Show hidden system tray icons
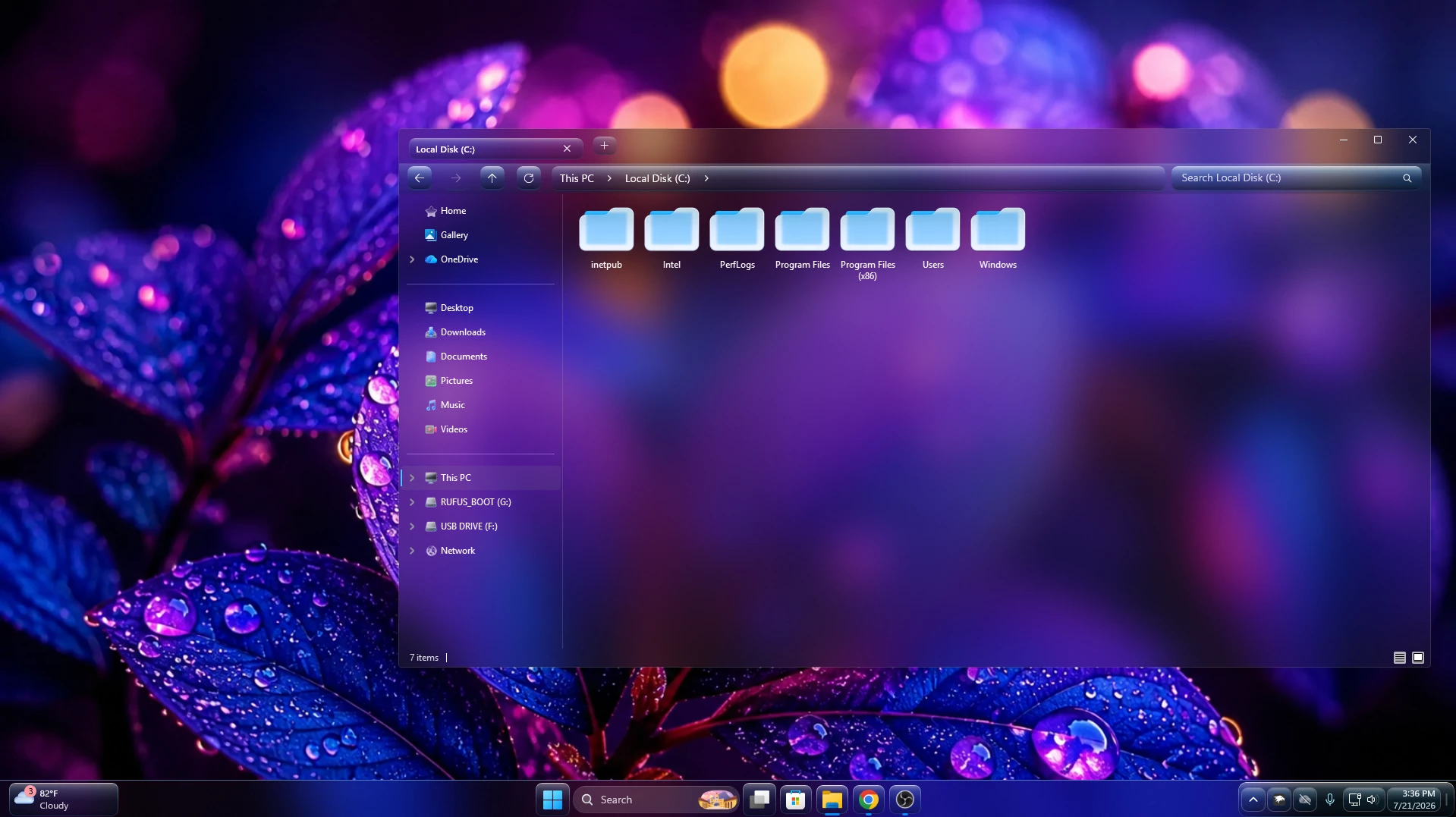Viewport: 1456px width, 817px height. point(1253,800)
